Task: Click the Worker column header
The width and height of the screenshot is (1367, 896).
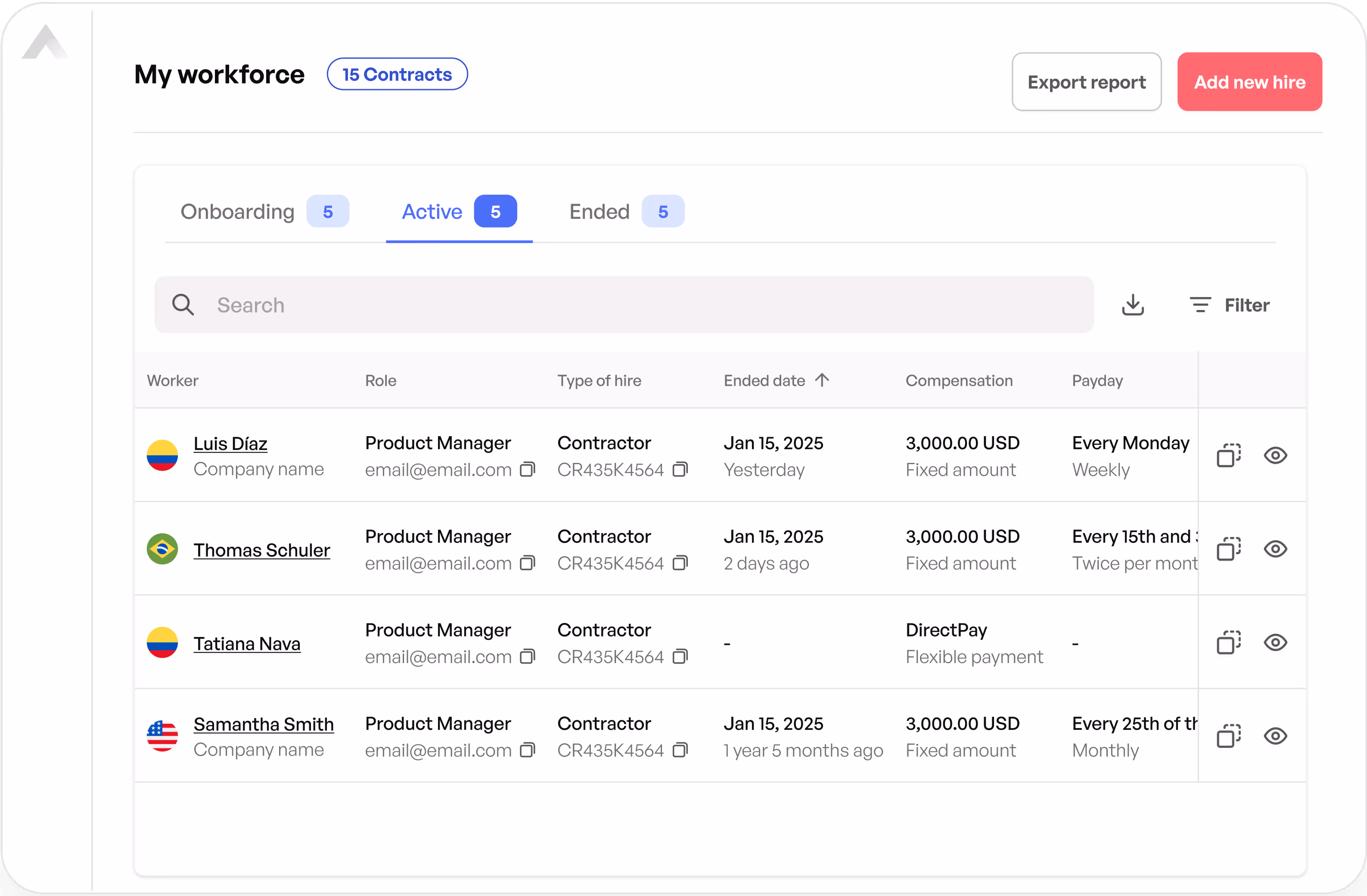Action: (x=172, y=380)
